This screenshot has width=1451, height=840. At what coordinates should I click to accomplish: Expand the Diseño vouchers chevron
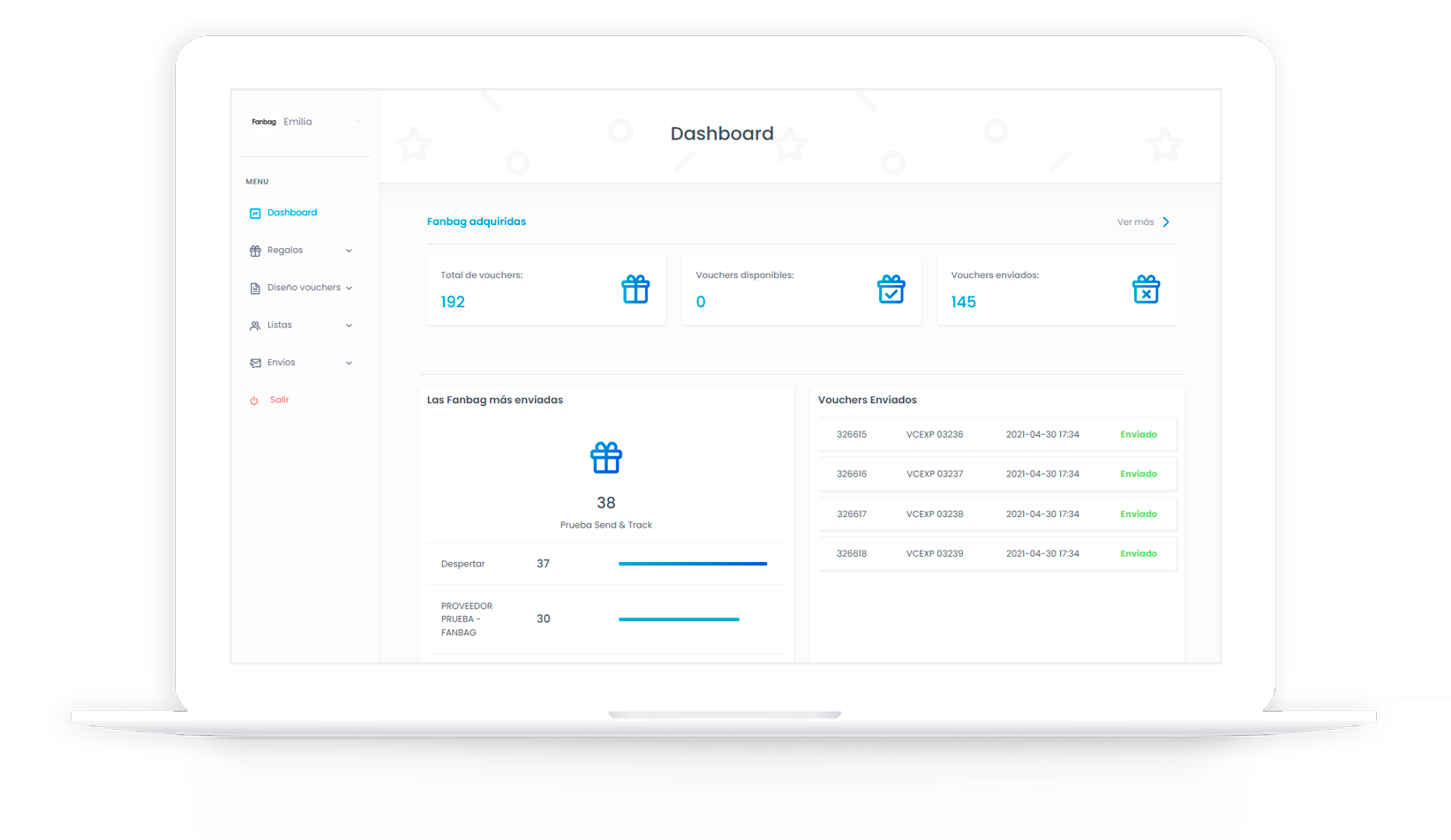[x=349, y=288]
